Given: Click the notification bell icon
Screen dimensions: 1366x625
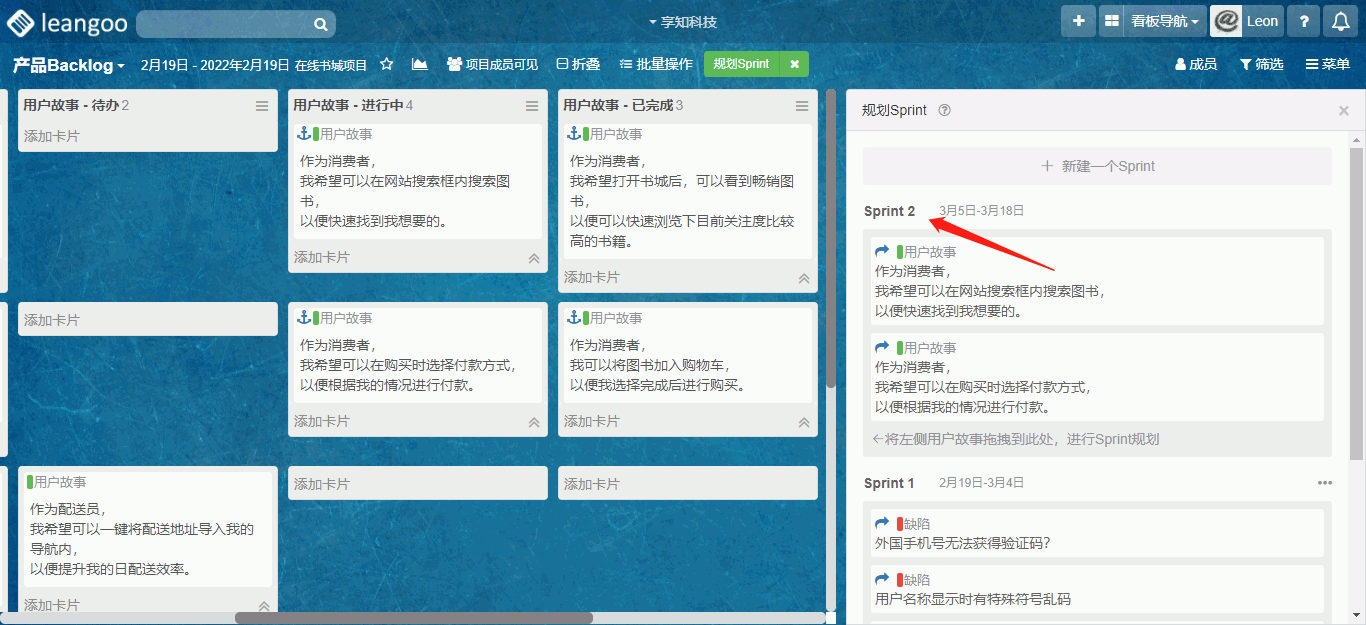Looking at the screenshot, I should click(1341, 21).
